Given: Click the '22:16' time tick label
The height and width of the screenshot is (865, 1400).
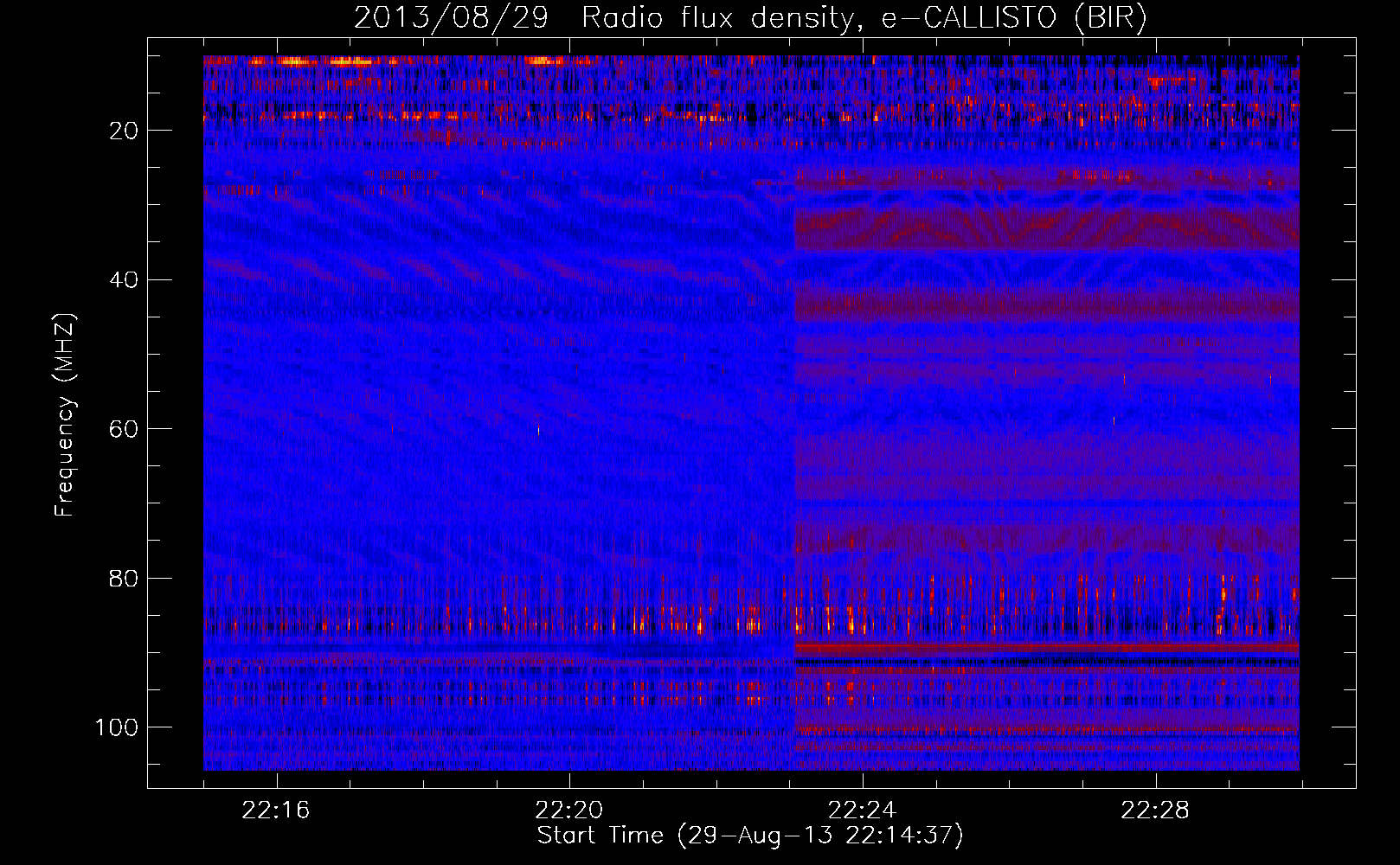Looking at the screenshot, I should tap(276, 811).
